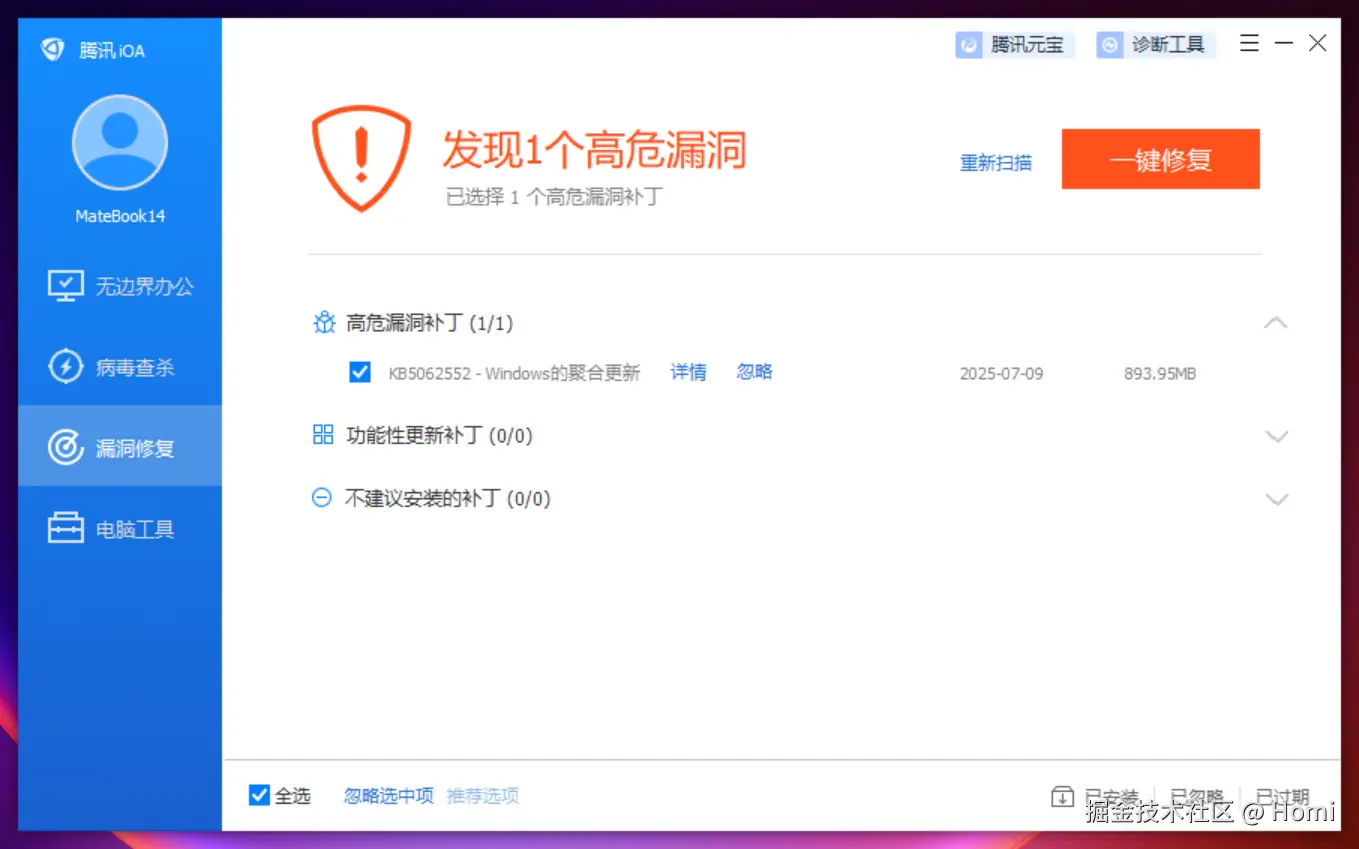
Task: Click the KB5062552 - Windows的聚合更新 row text
Action: (514, 373)
